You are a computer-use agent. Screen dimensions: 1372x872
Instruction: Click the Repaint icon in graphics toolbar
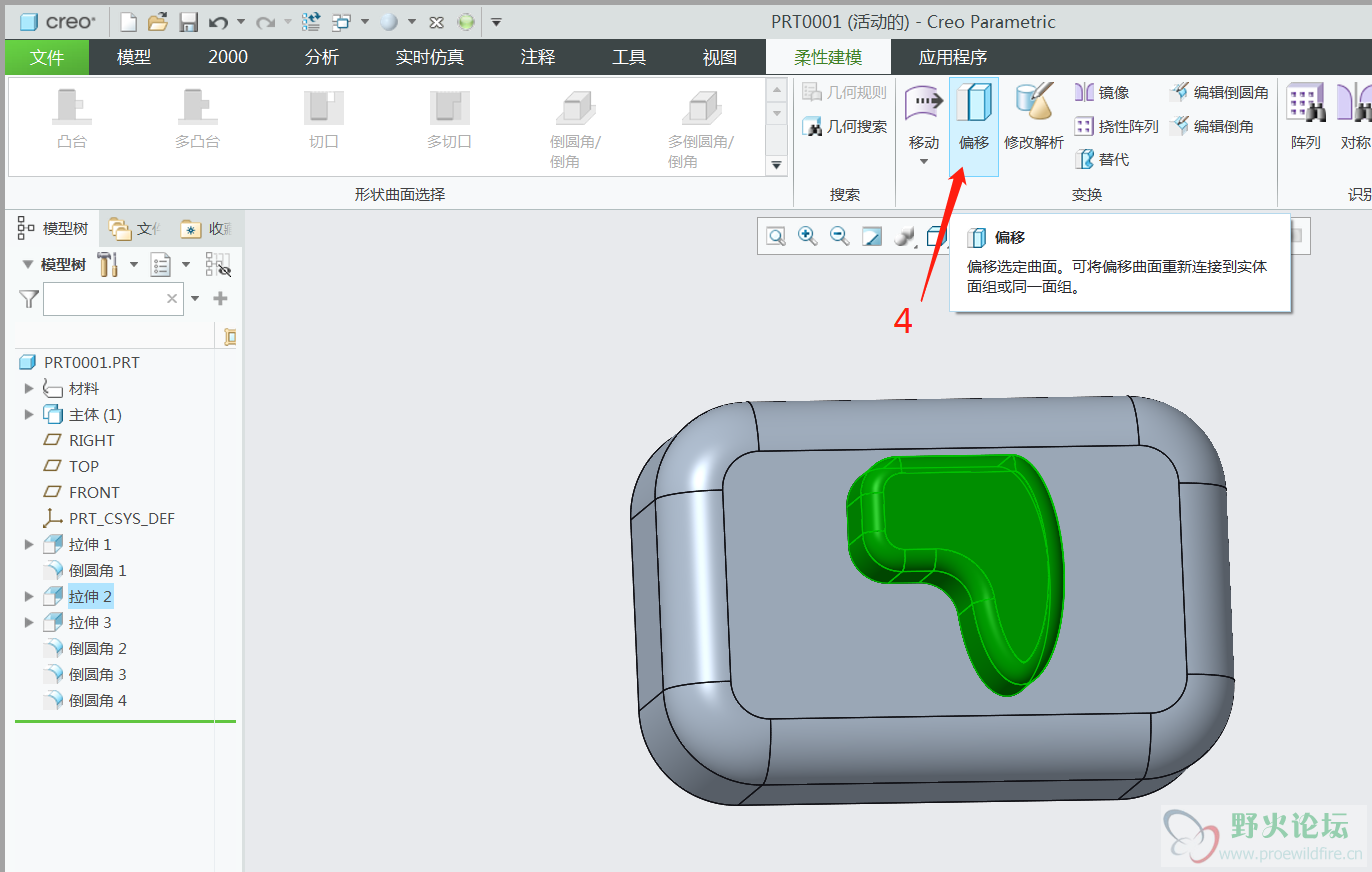[872, 236]
